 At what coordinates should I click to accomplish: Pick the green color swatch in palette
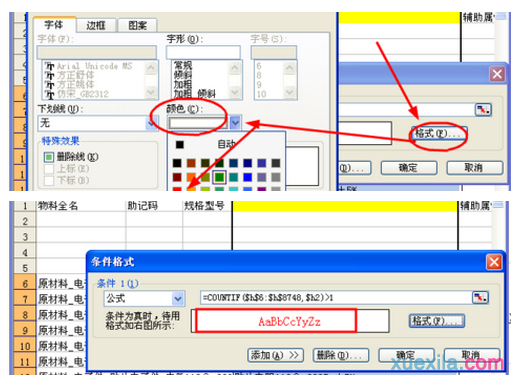pyautogui.click(x=219, y=177)
